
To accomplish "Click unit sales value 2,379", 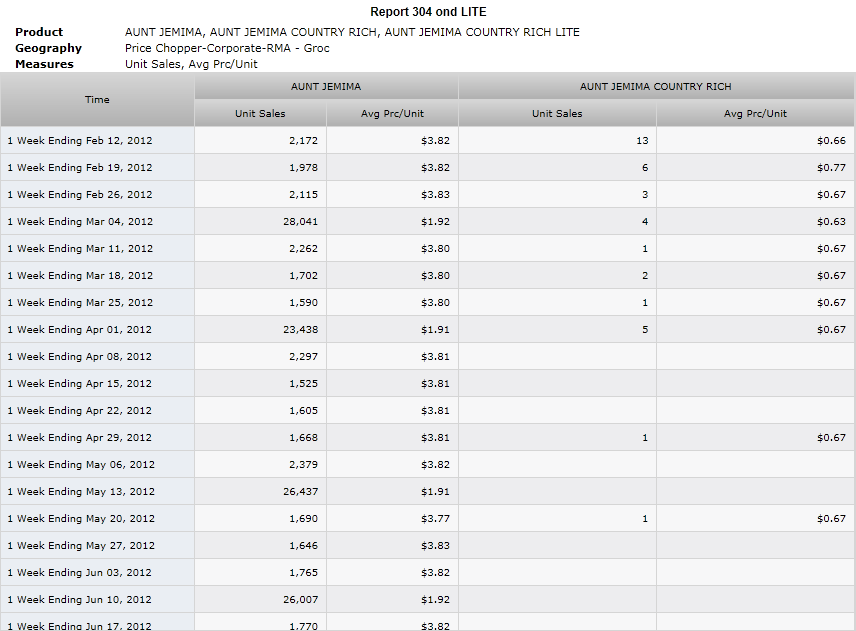I will click(x=303, y=465).
